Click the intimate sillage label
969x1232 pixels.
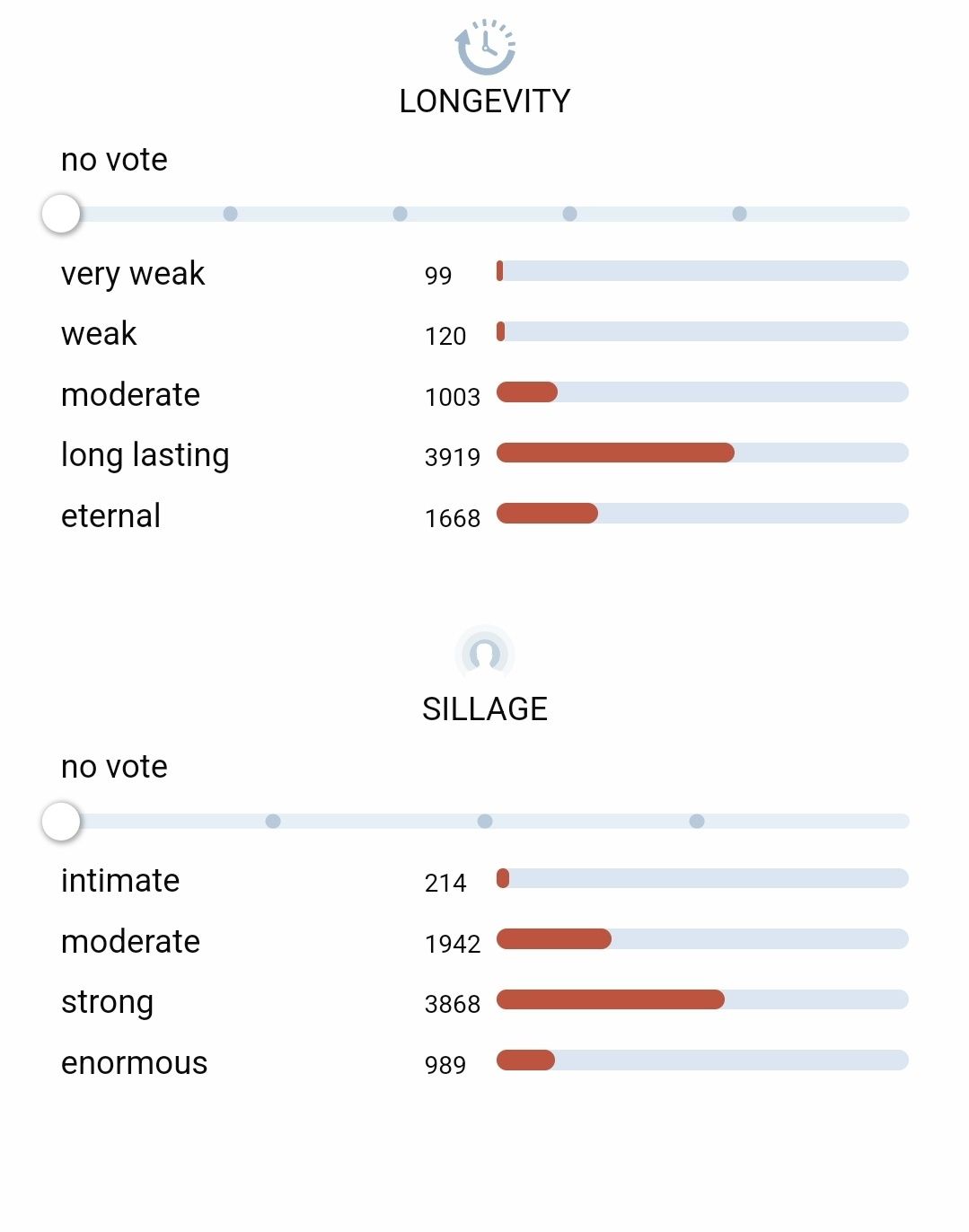click(x=120, y=881)
